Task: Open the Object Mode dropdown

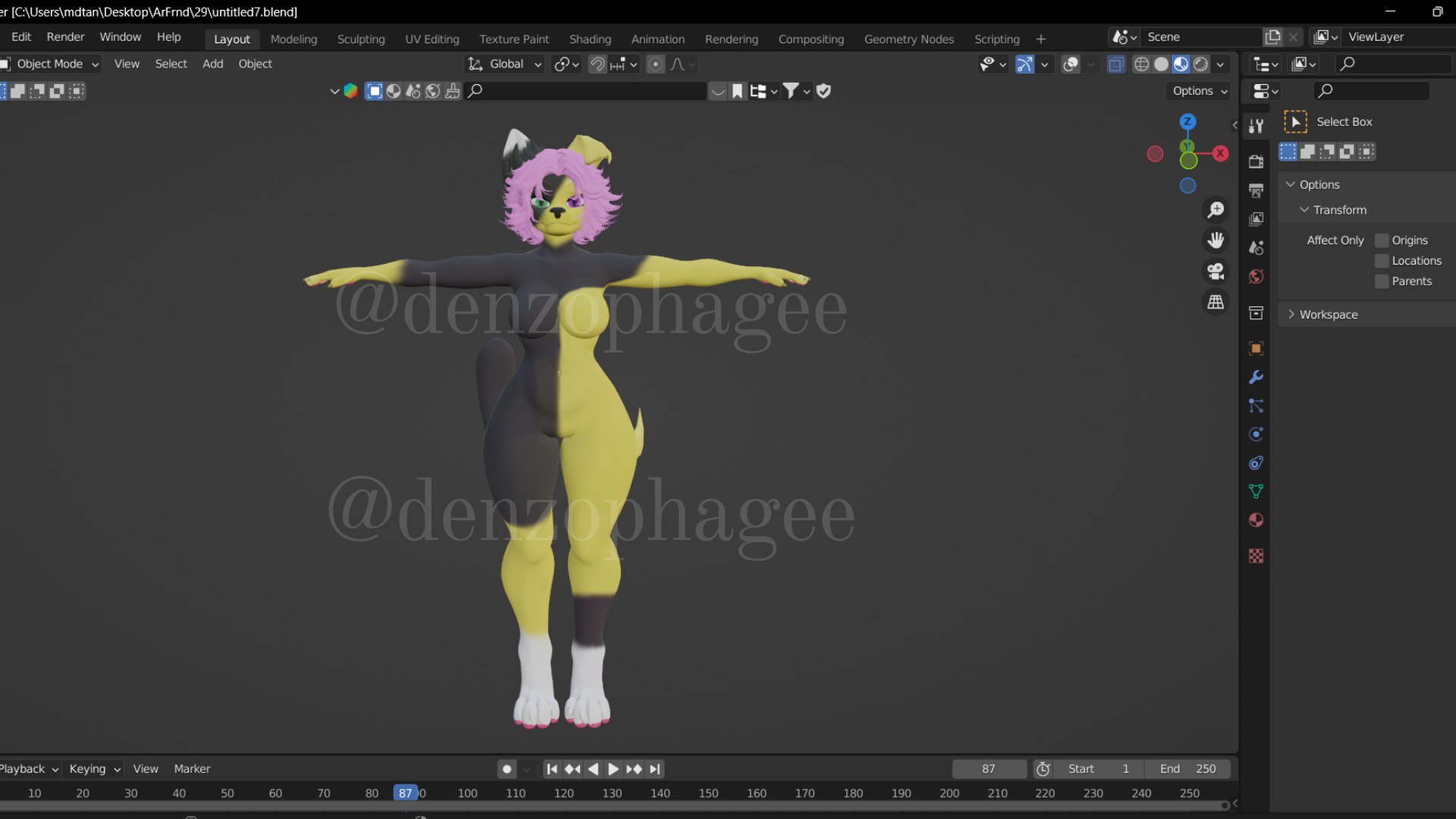Action: click(53, 64)
